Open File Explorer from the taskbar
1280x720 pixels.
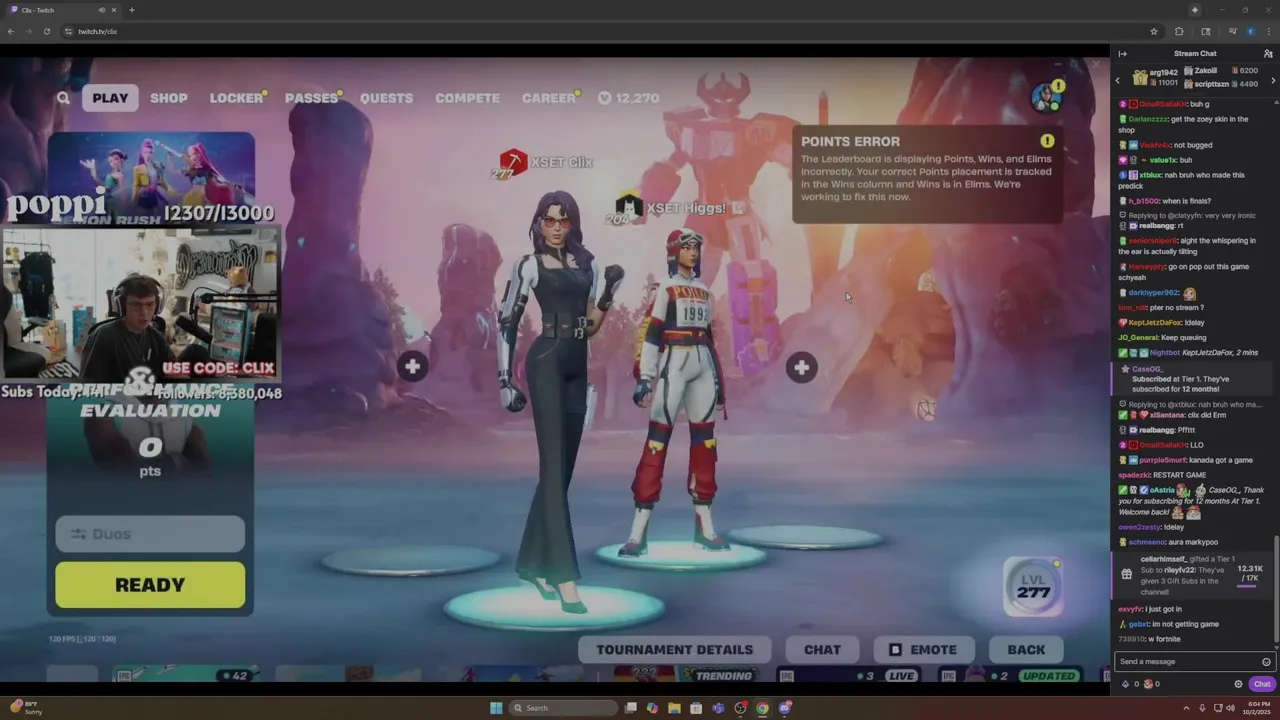(674, 708)
